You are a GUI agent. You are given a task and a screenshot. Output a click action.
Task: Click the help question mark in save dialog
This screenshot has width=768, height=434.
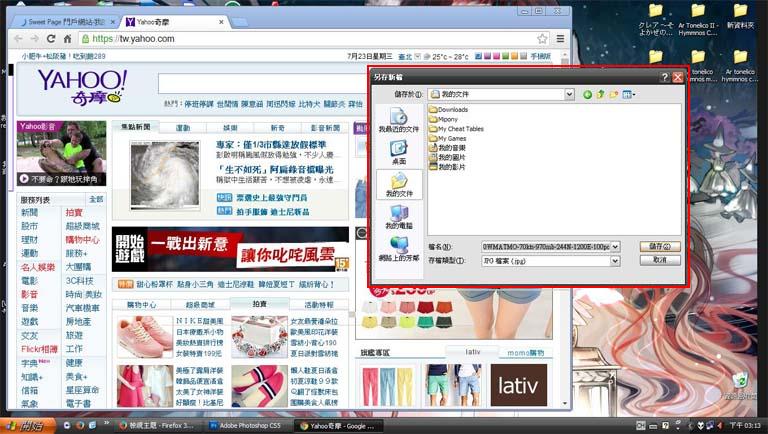pyautogui.click(x=665, y=77)
